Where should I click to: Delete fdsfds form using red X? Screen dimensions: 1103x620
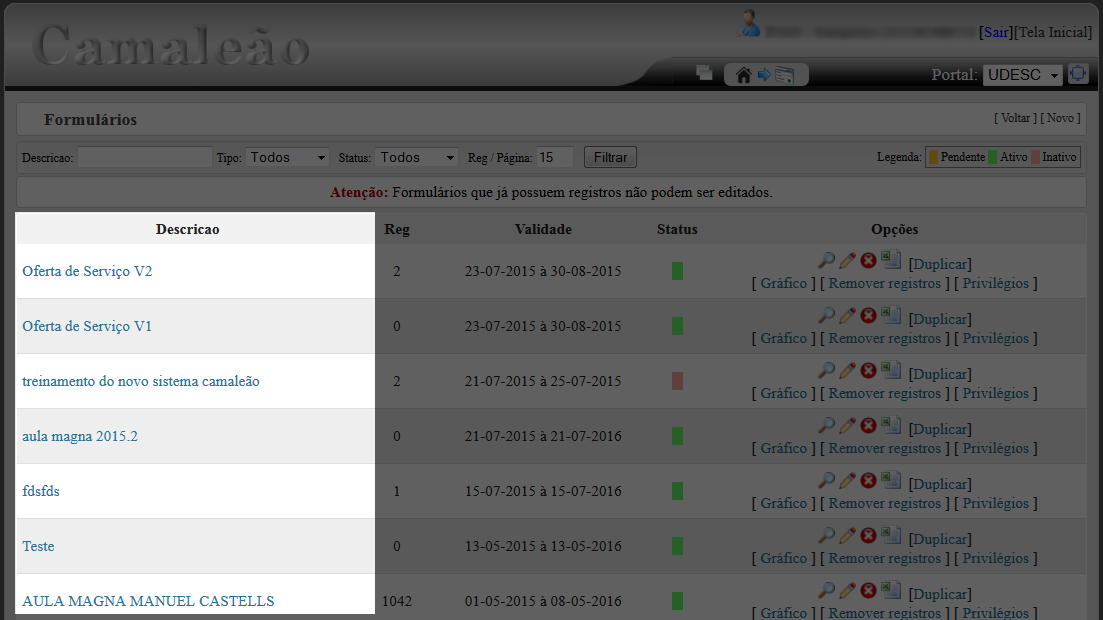pos(869,480)
